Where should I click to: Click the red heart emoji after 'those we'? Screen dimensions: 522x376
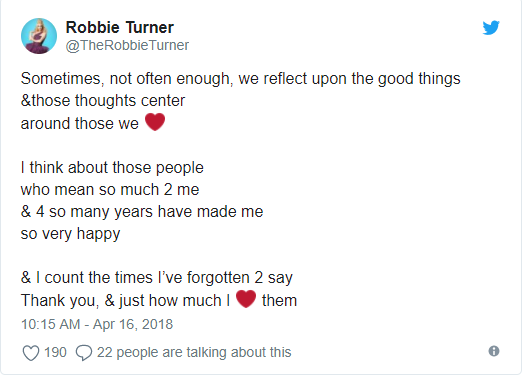pyautogui.click(x=155, y=122)
